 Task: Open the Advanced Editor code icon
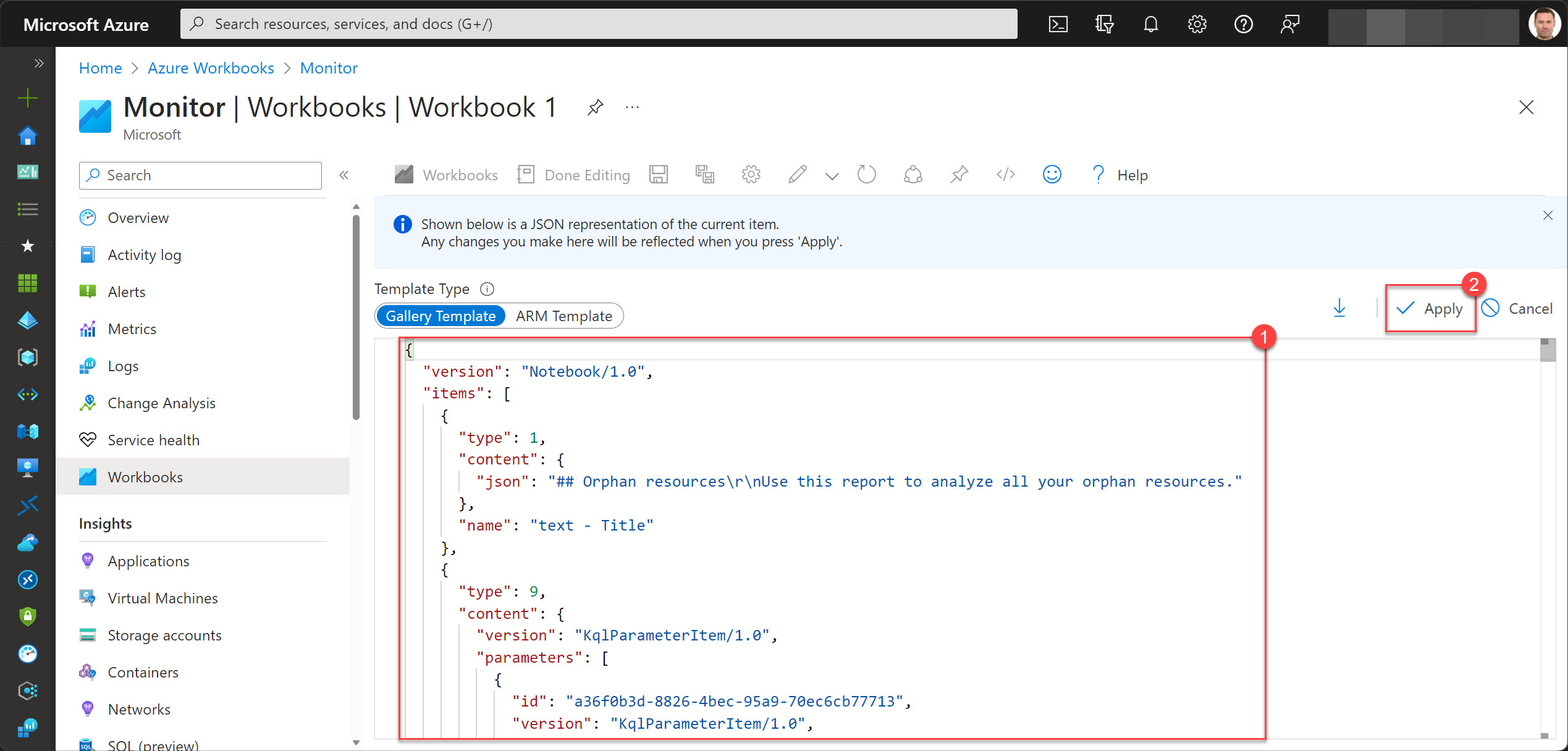click(1005, 174)
